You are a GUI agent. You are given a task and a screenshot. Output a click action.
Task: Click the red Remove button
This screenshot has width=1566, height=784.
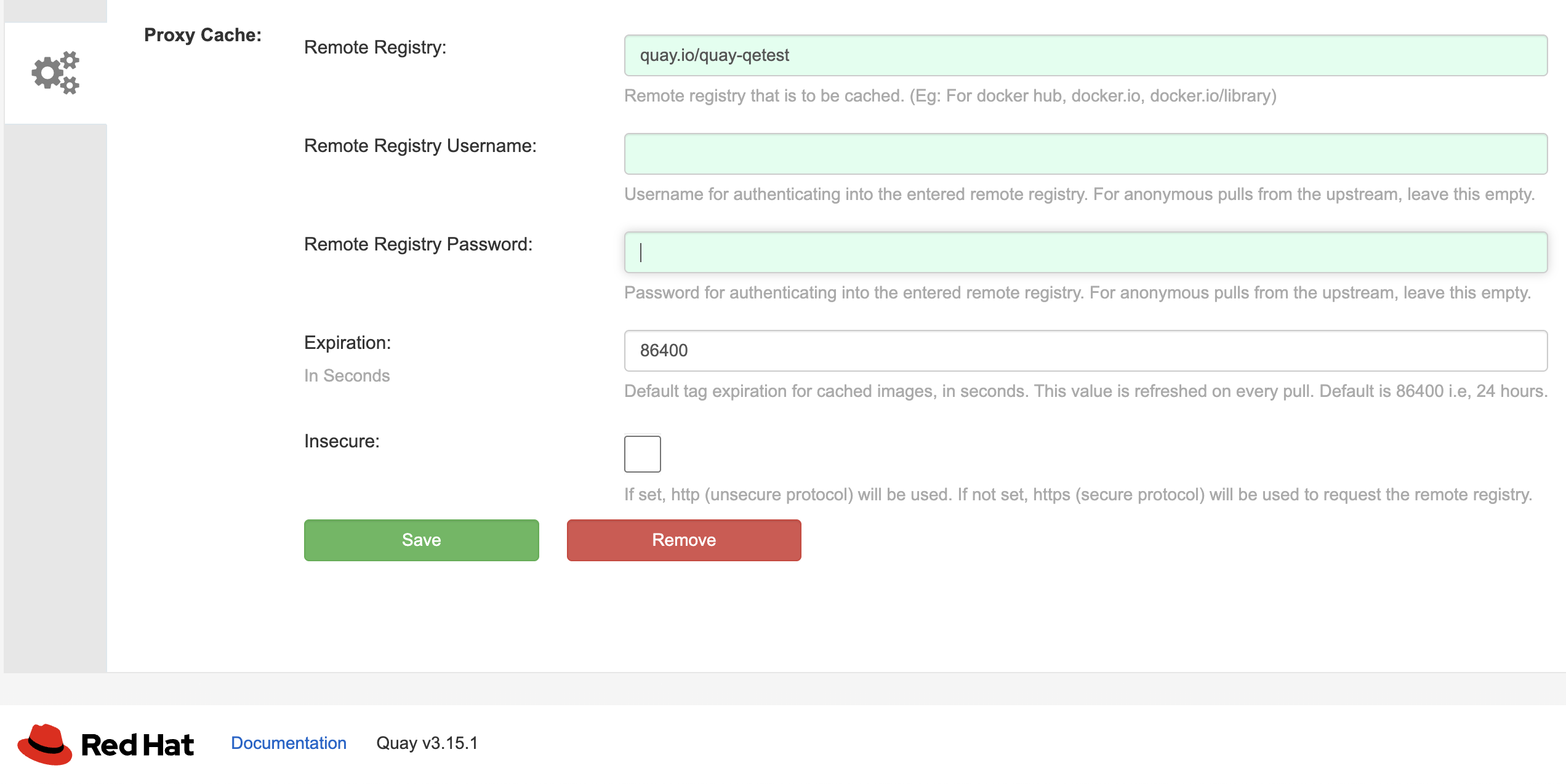pyautogui.click(x=683, y=540)
